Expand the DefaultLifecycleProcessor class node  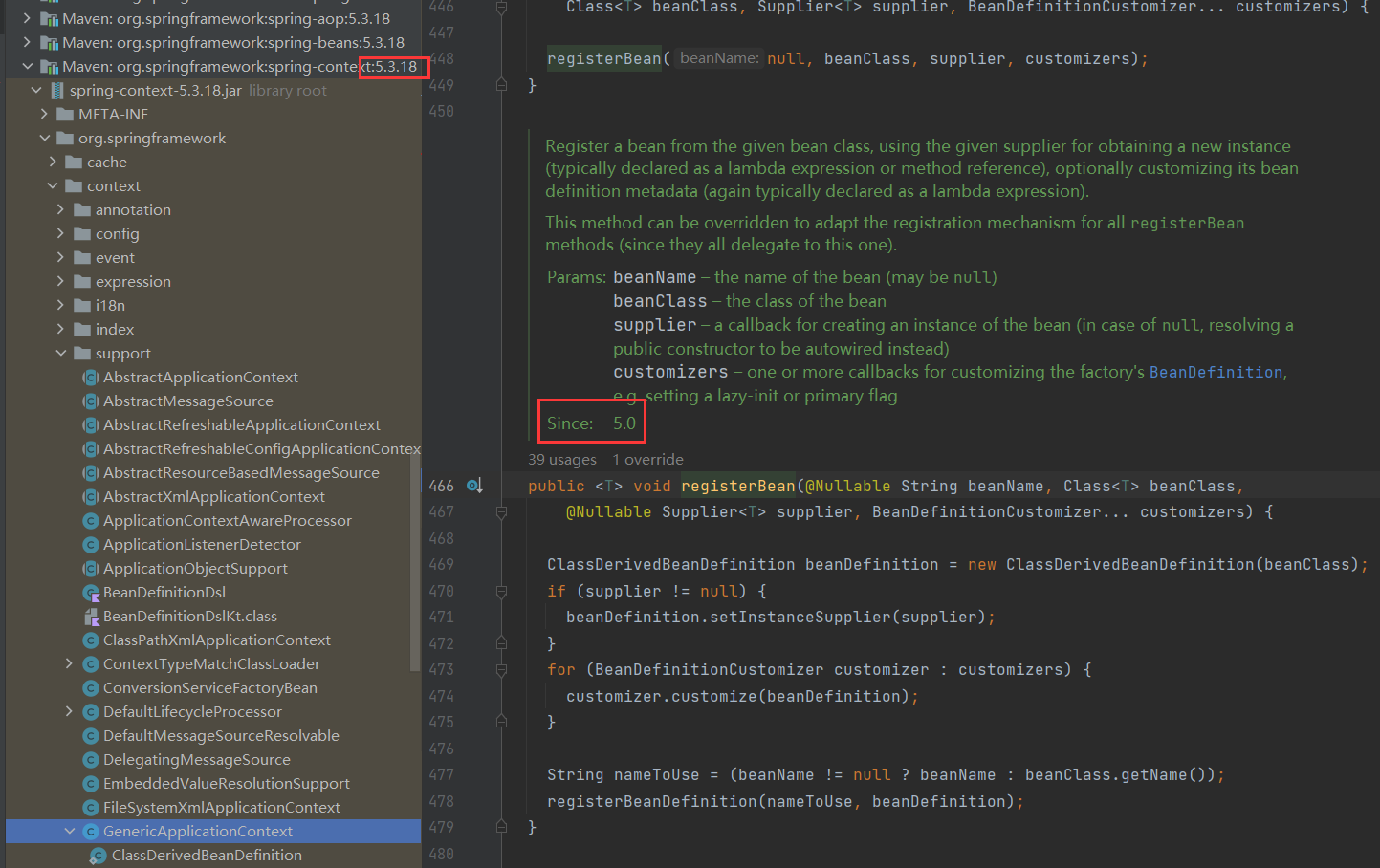[69, 711]
